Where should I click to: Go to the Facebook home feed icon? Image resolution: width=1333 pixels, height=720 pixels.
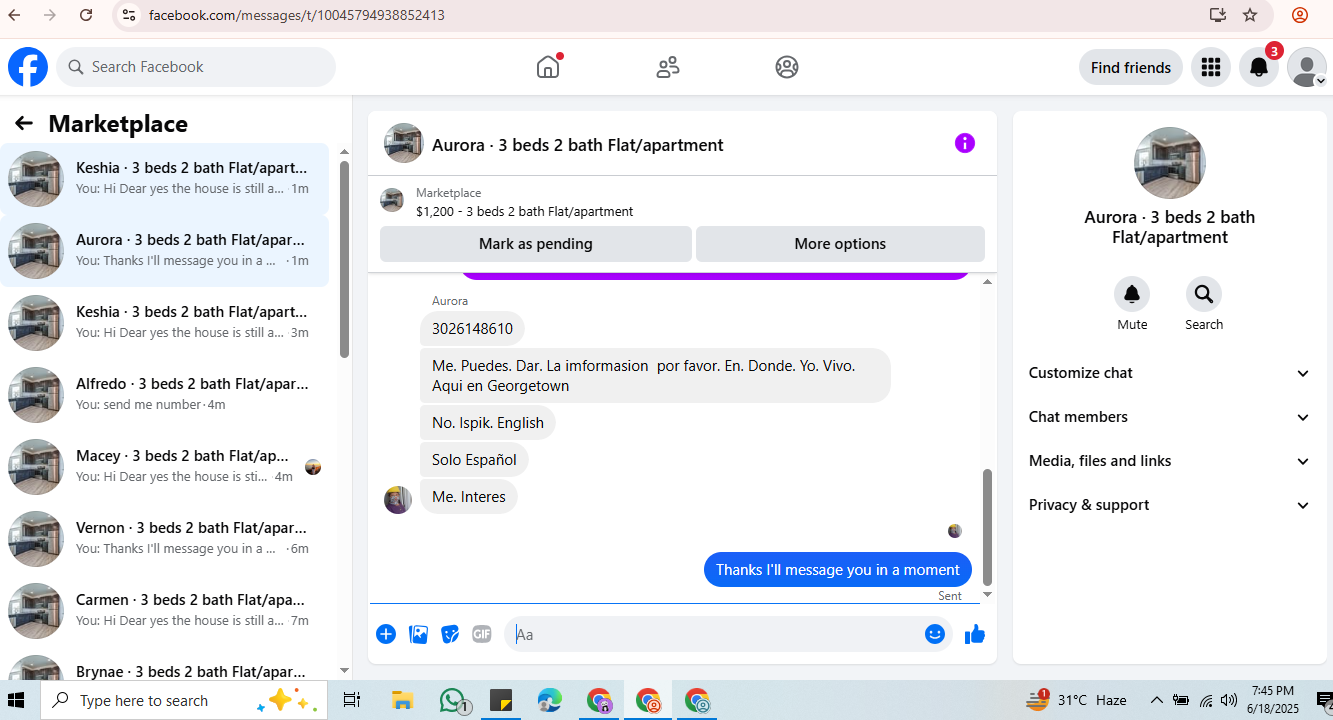coord(548,67)
